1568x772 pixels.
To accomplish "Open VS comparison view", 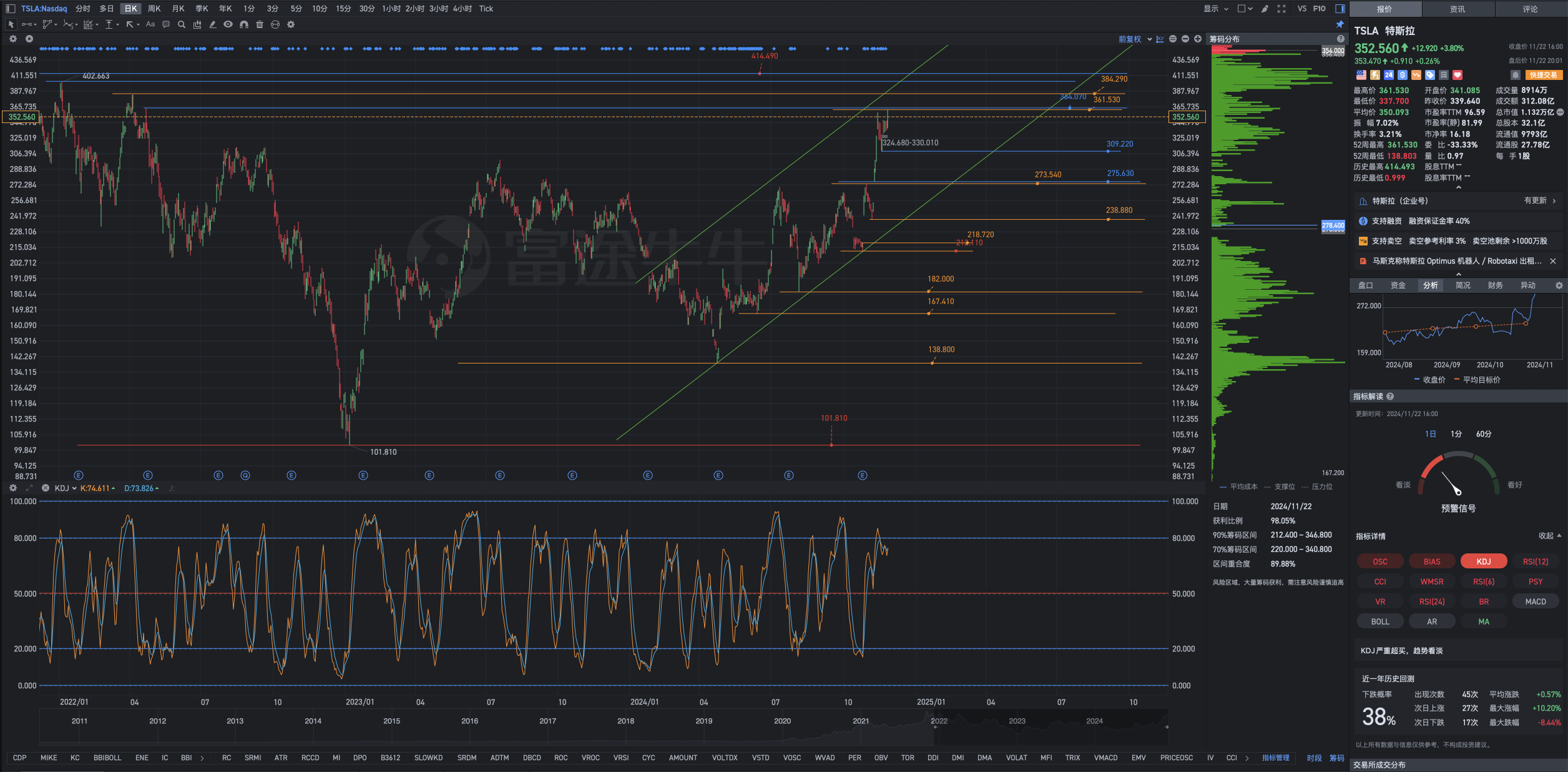I will tap(1301, 9).
